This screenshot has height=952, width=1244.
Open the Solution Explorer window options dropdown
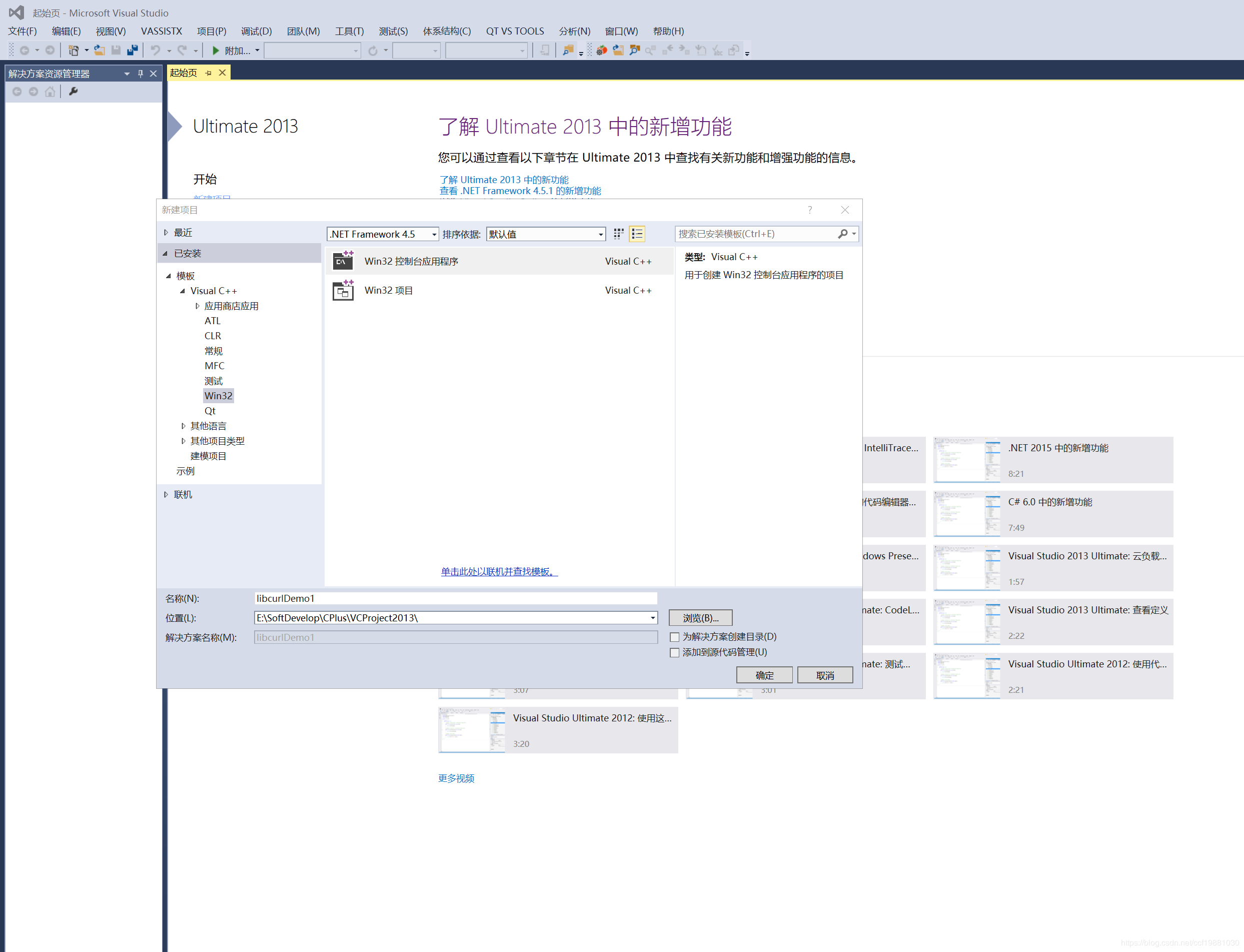click(127, 74)
